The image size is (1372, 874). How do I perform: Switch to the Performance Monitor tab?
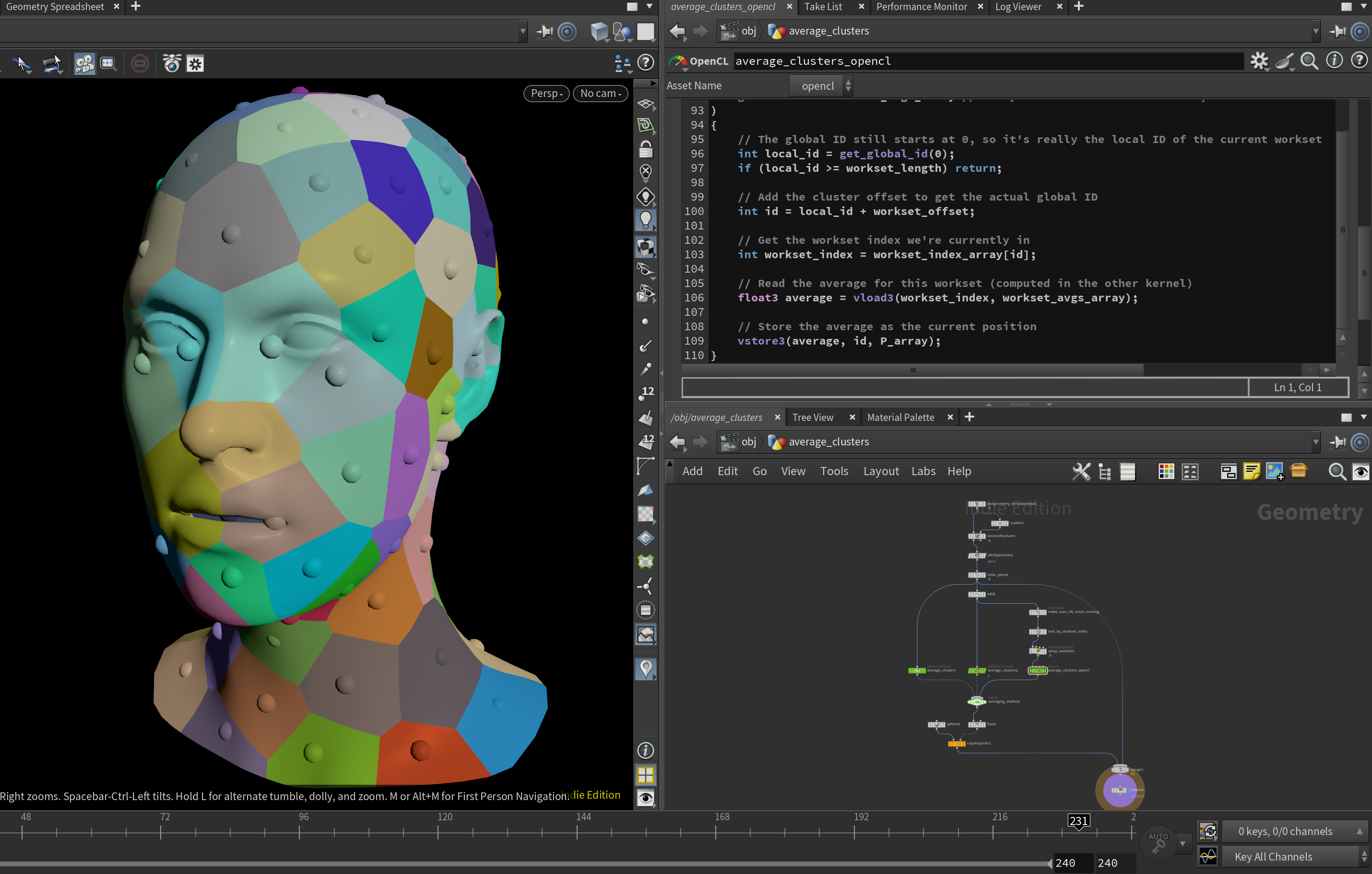point(921,7)
